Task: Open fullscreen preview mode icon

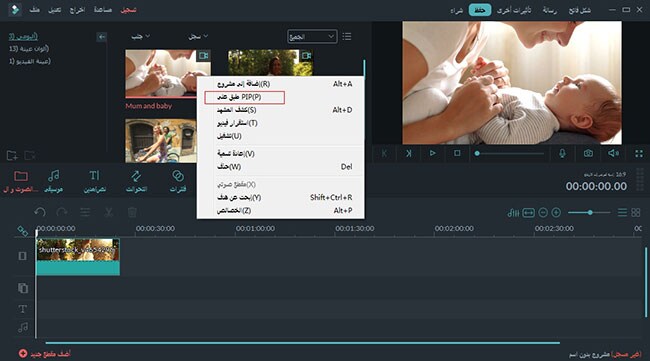Action: (x=639, y=153)
